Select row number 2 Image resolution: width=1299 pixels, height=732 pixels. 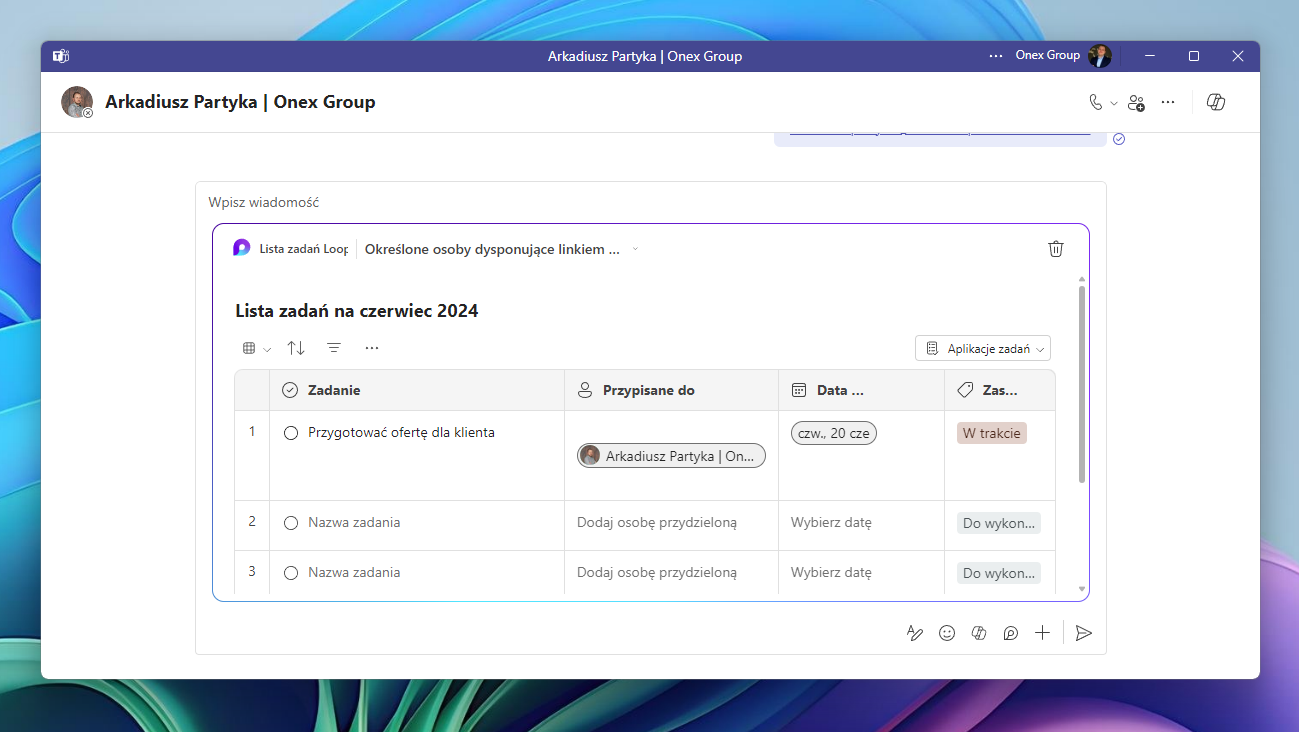(252, 522)
